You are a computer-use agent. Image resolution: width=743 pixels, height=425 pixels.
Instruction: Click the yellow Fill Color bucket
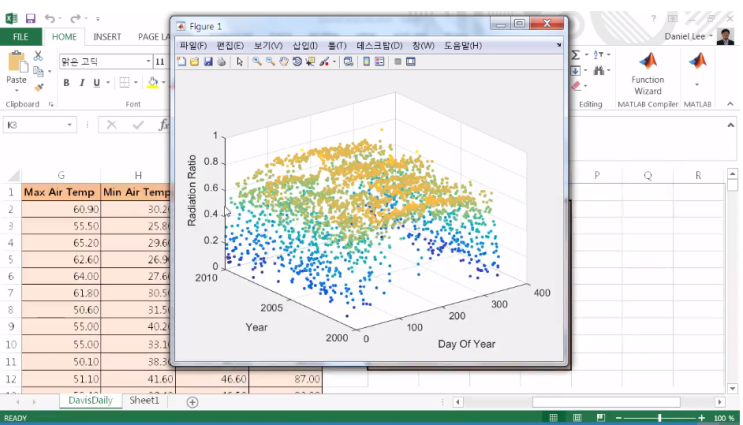click(x=153, y=83)
